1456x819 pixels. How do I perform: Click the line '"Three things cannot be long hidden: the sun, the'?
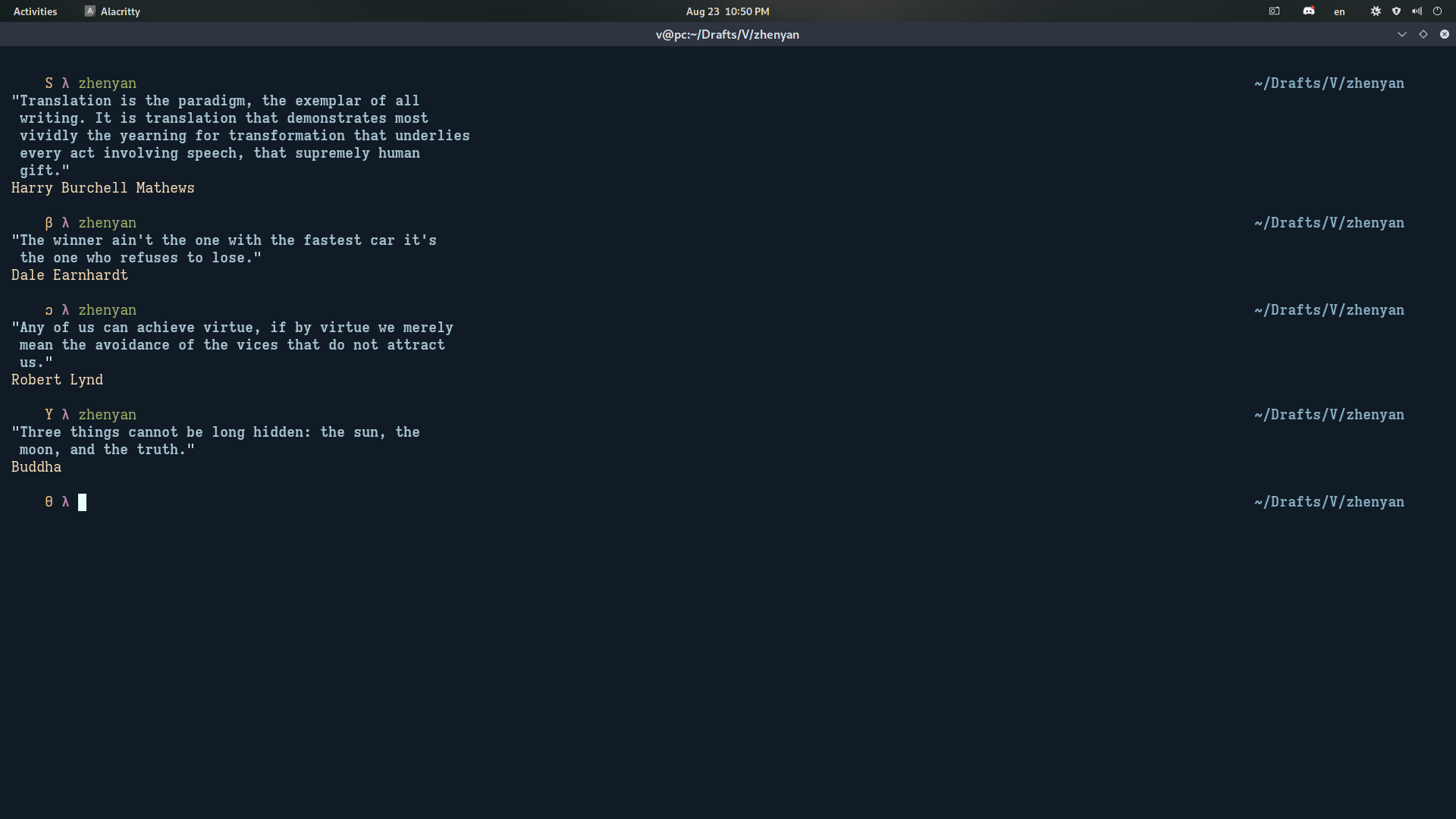[x=215, y=432]
